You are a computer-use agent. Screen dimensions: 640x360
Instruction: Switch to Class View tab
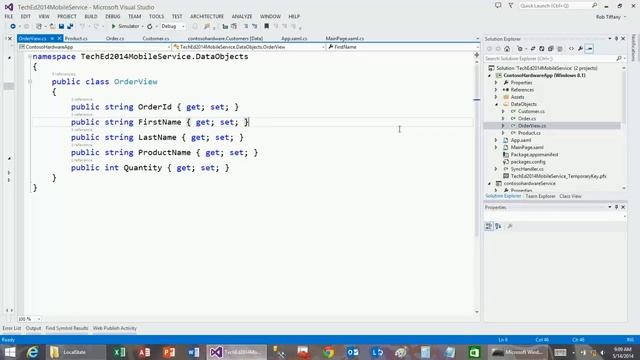point(570,196)
